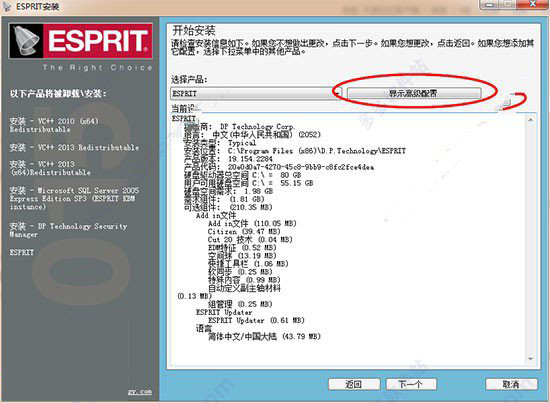
Task: Click the ESPRIT installer title bar icon
Action: [x=7, y=6]
